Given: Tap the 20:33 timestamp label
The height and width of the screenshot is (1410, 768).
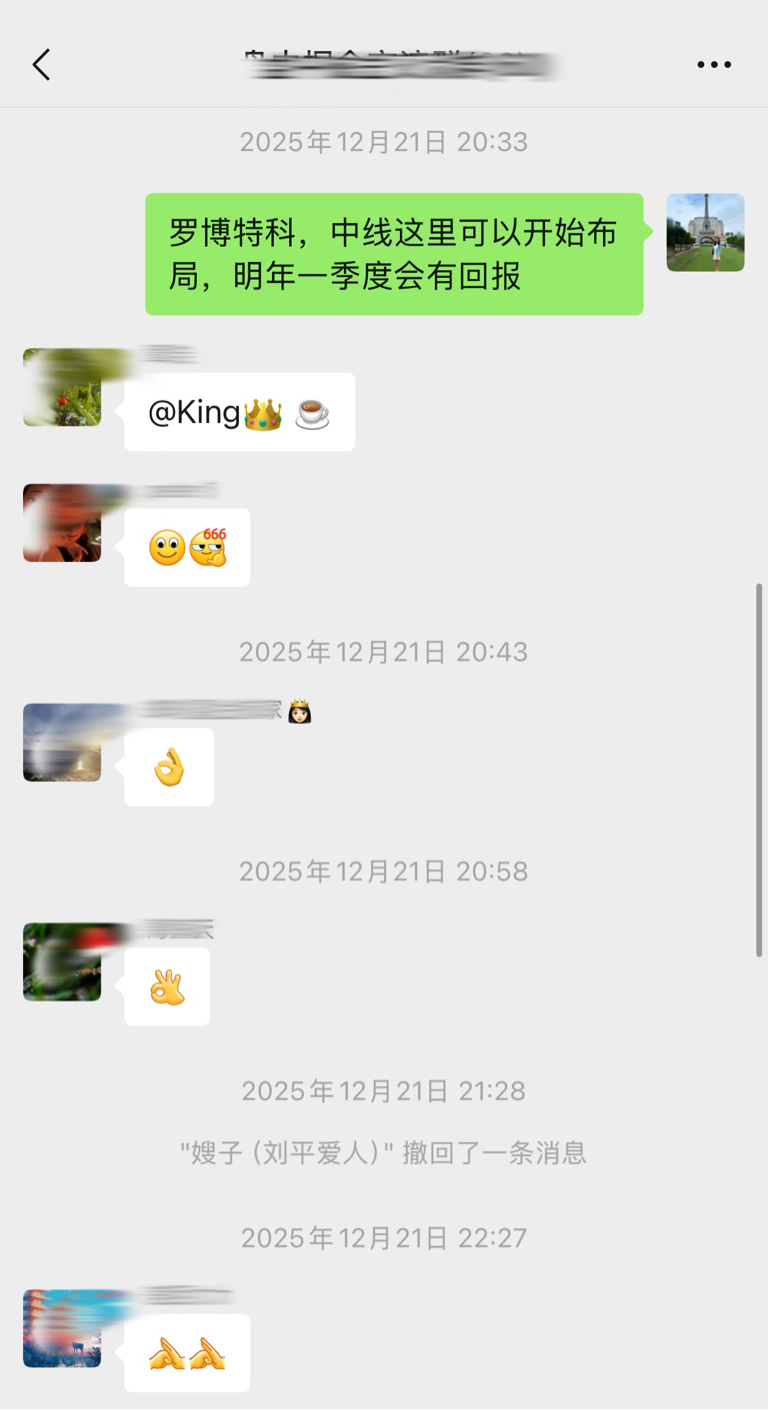Looking at the screenshot, I should [383, 142].
